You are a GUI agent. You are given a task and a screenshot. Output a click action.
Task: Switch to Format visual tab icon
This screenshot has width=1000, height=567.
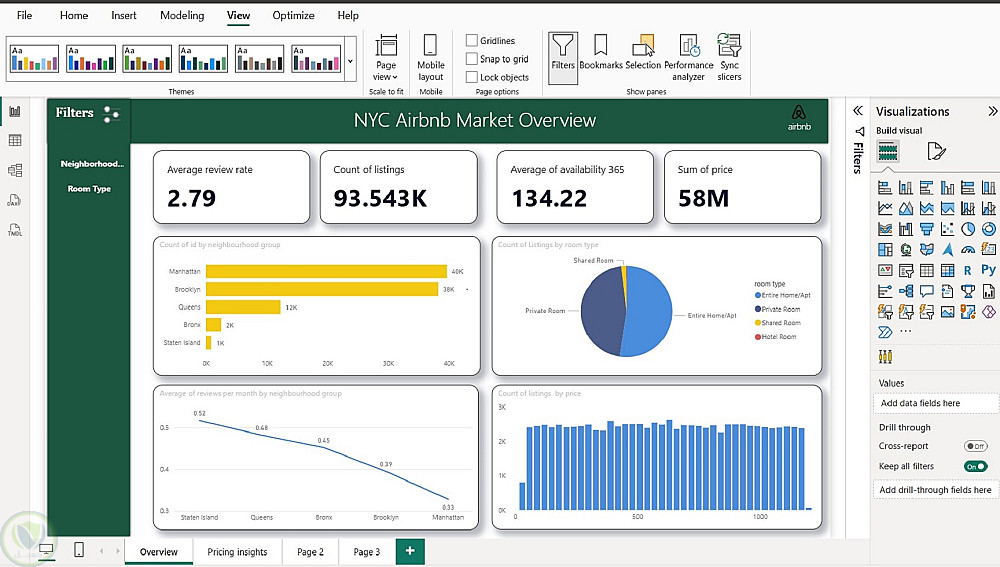click(936, 151)
